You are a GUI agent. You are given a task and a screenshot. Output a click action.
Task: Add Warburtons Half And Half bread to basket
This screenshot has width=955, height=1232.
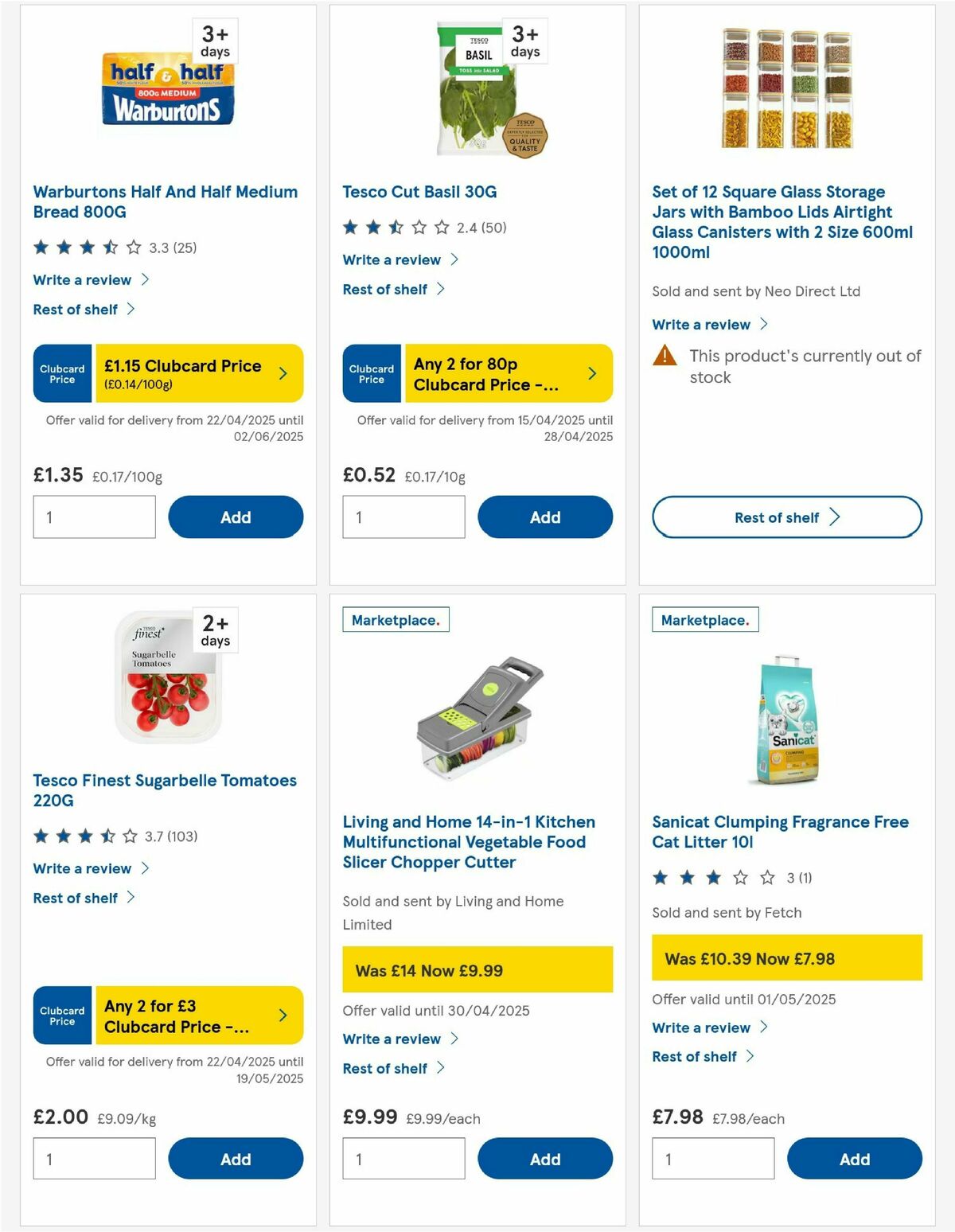tap(235, 517)
